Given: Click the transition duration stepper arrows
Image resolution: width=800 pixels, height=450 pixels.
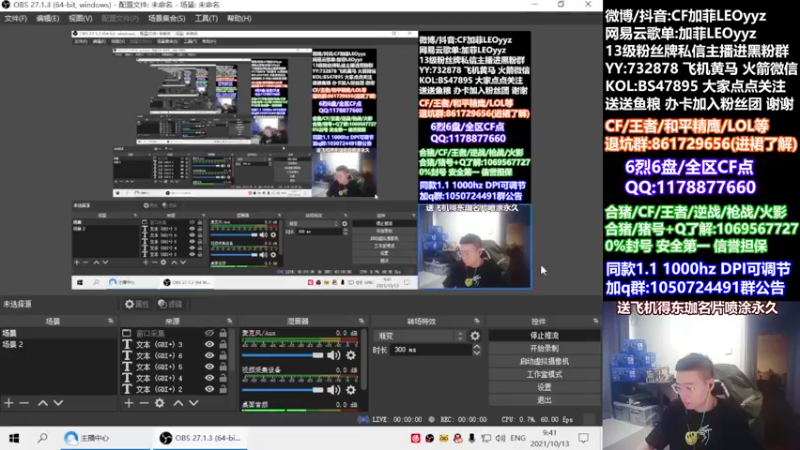Looking at the screenshot, I should (477, 350).
